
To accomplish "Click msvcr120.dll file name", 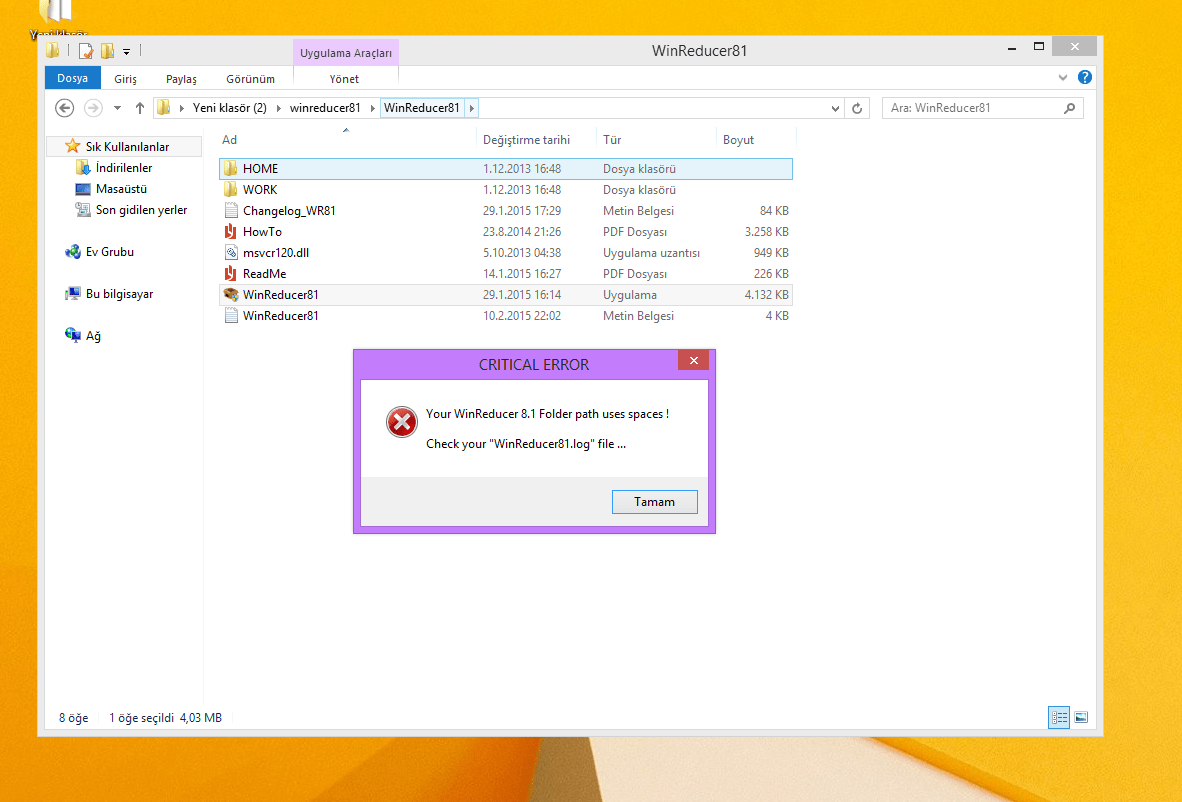I will 276,253.
